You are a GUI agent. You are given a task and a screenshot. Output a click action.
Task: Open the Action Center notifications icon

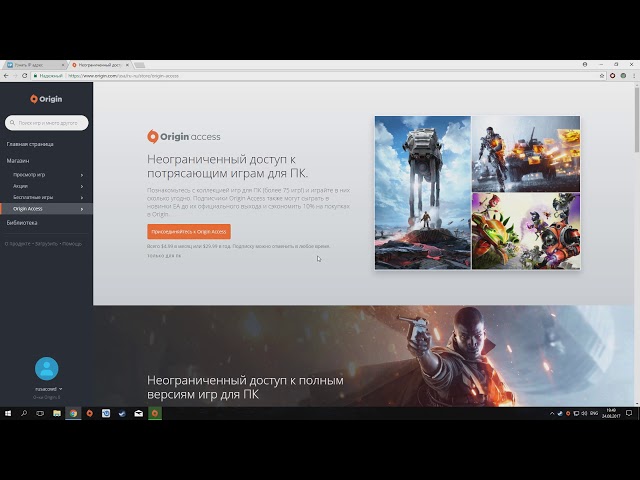tap(629, 413)
